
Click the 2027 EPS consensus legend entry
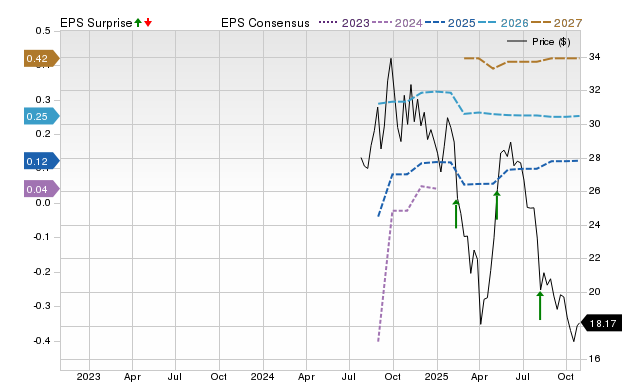pyautogui.click(x=556, y=23)
